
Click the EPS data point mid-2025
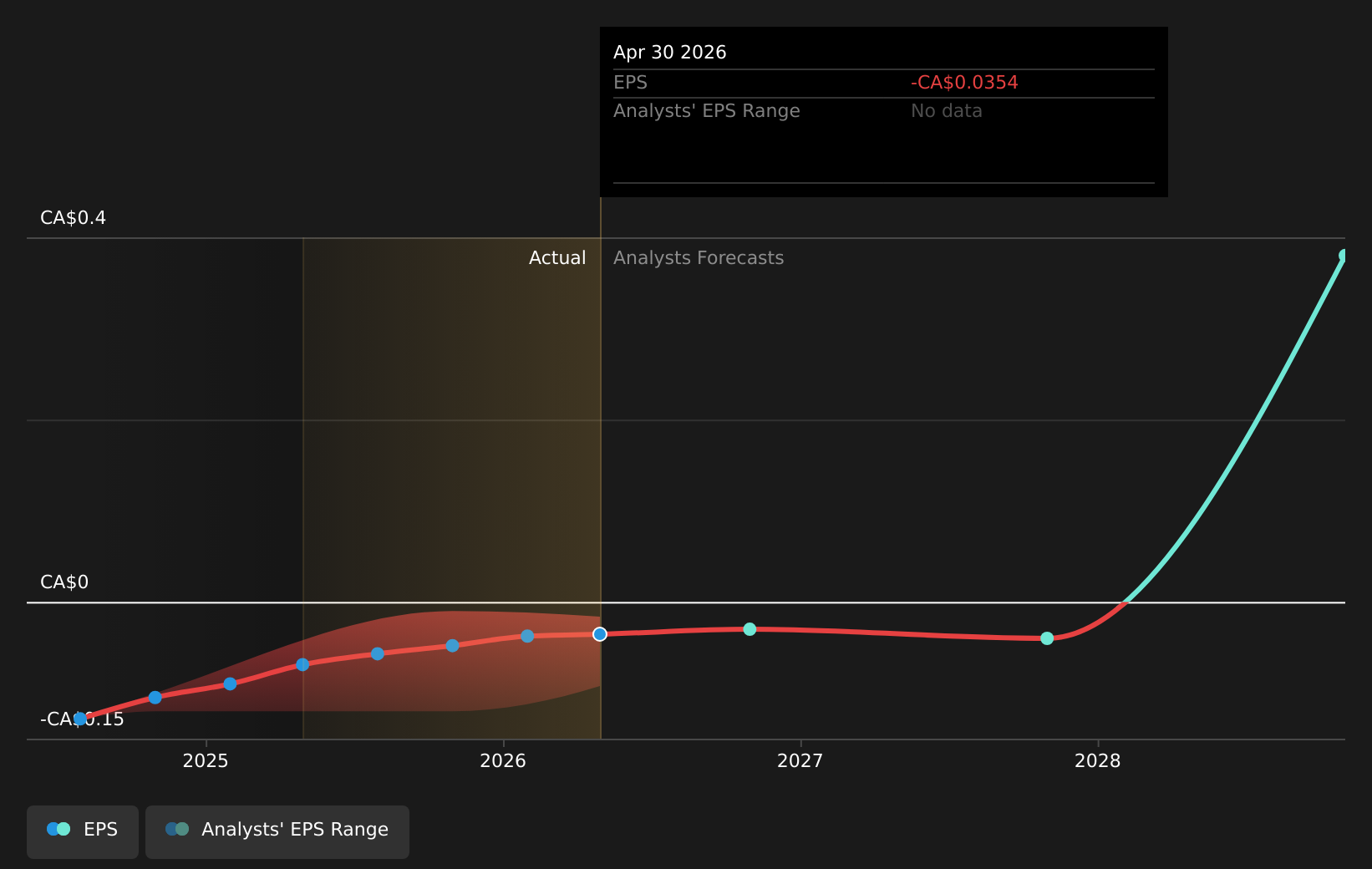point(378,653)
